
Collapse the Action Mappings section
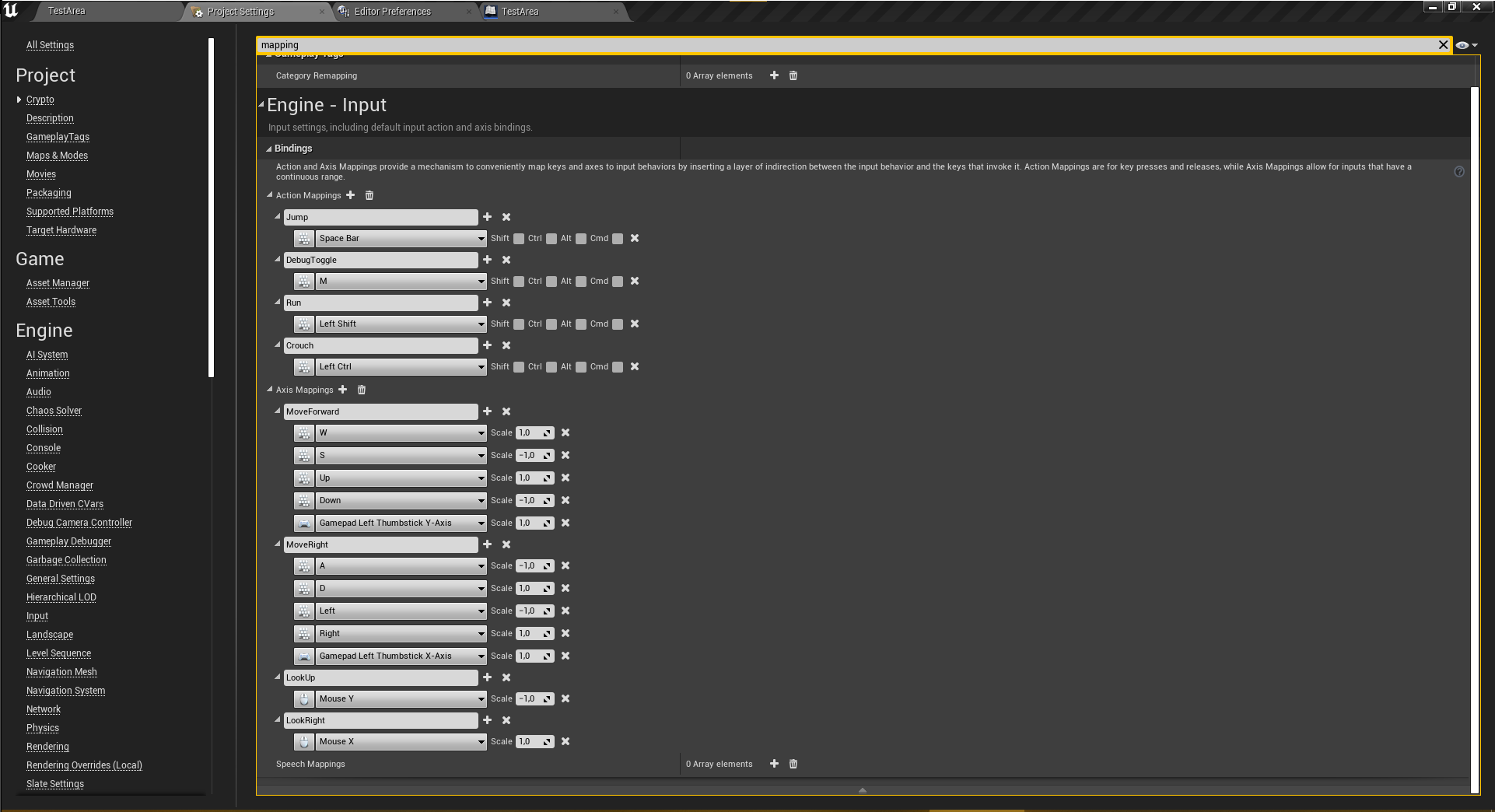tap(270, 195)
